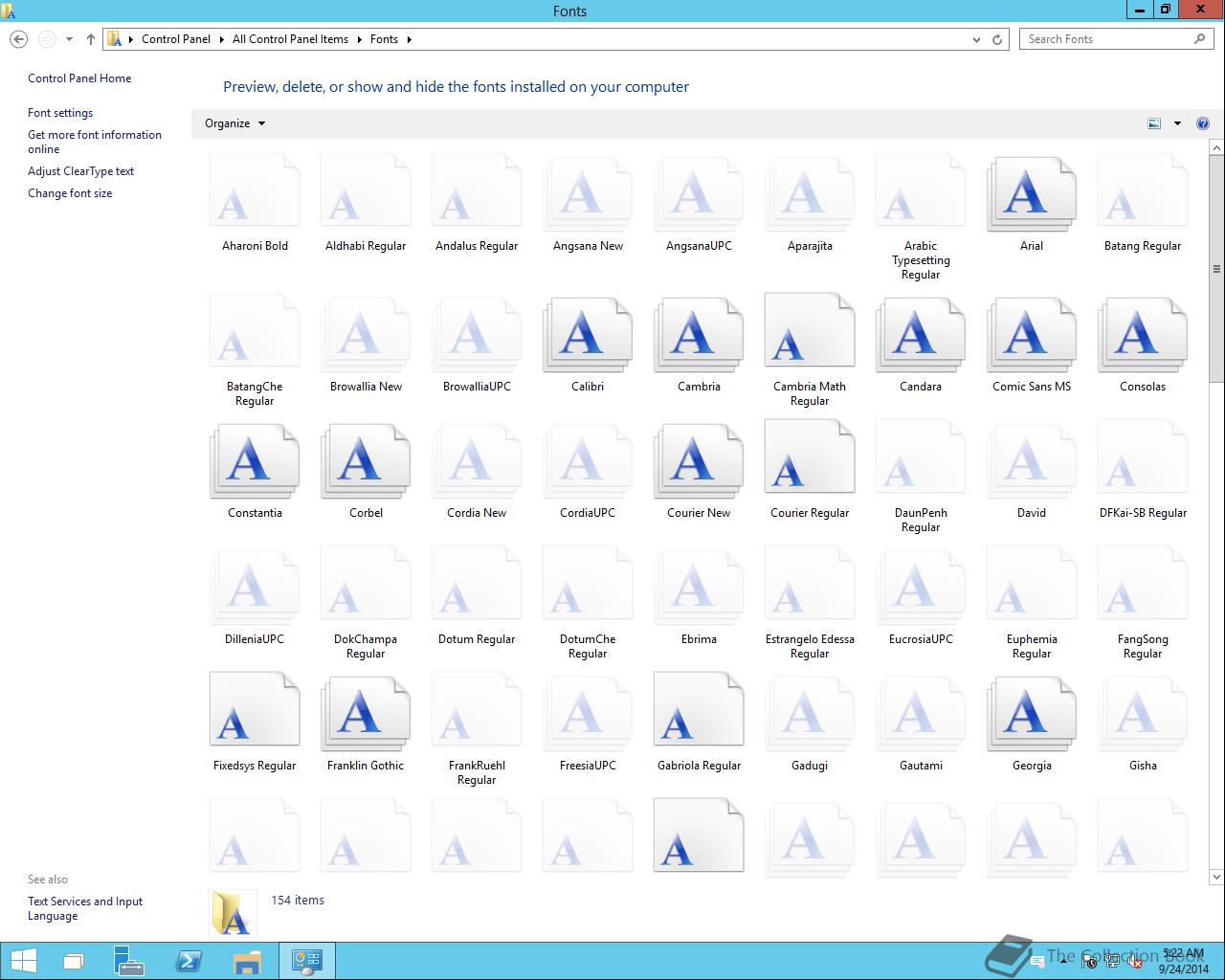Open Font settings link
Screen dimensions: 1225x980
(x=60, y=113)
